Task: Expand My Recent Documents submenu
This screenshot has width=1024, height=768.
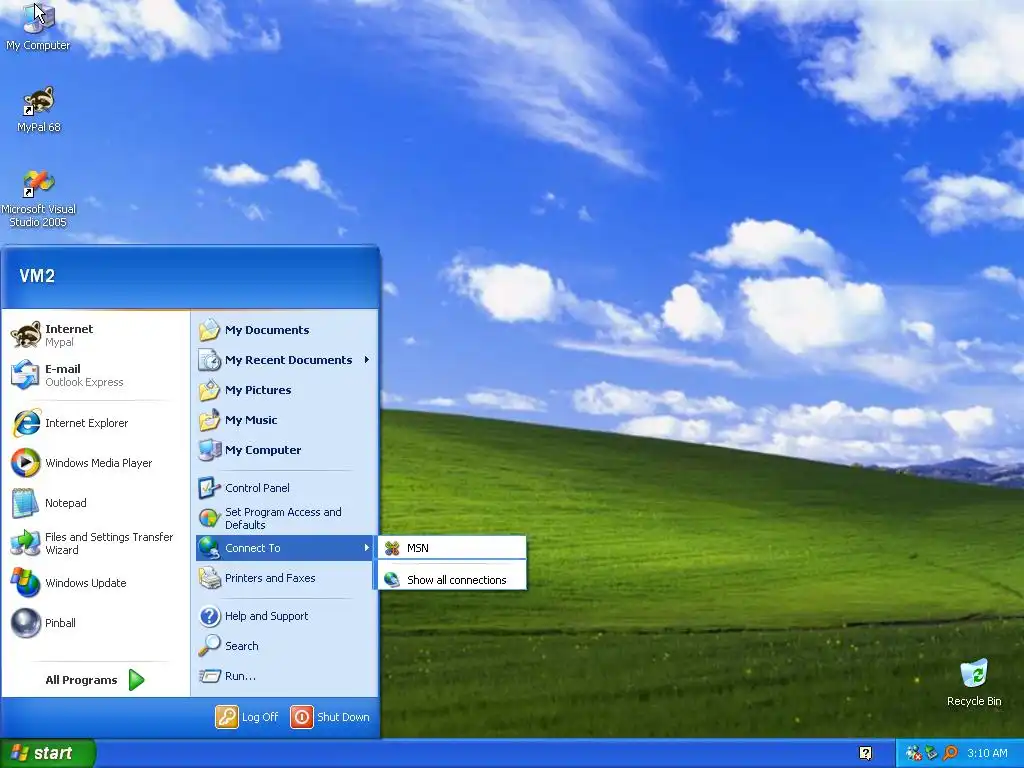Action: click(x=285, y=360)
